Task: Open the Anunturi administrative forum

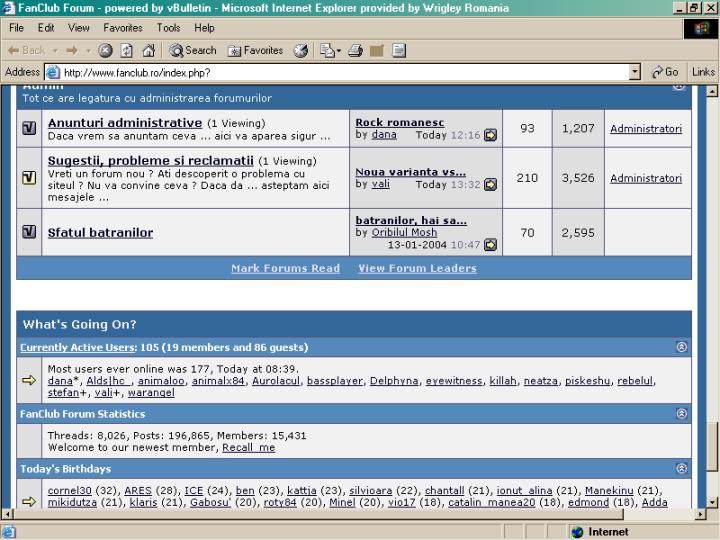Action: click(x=125, y=123)
